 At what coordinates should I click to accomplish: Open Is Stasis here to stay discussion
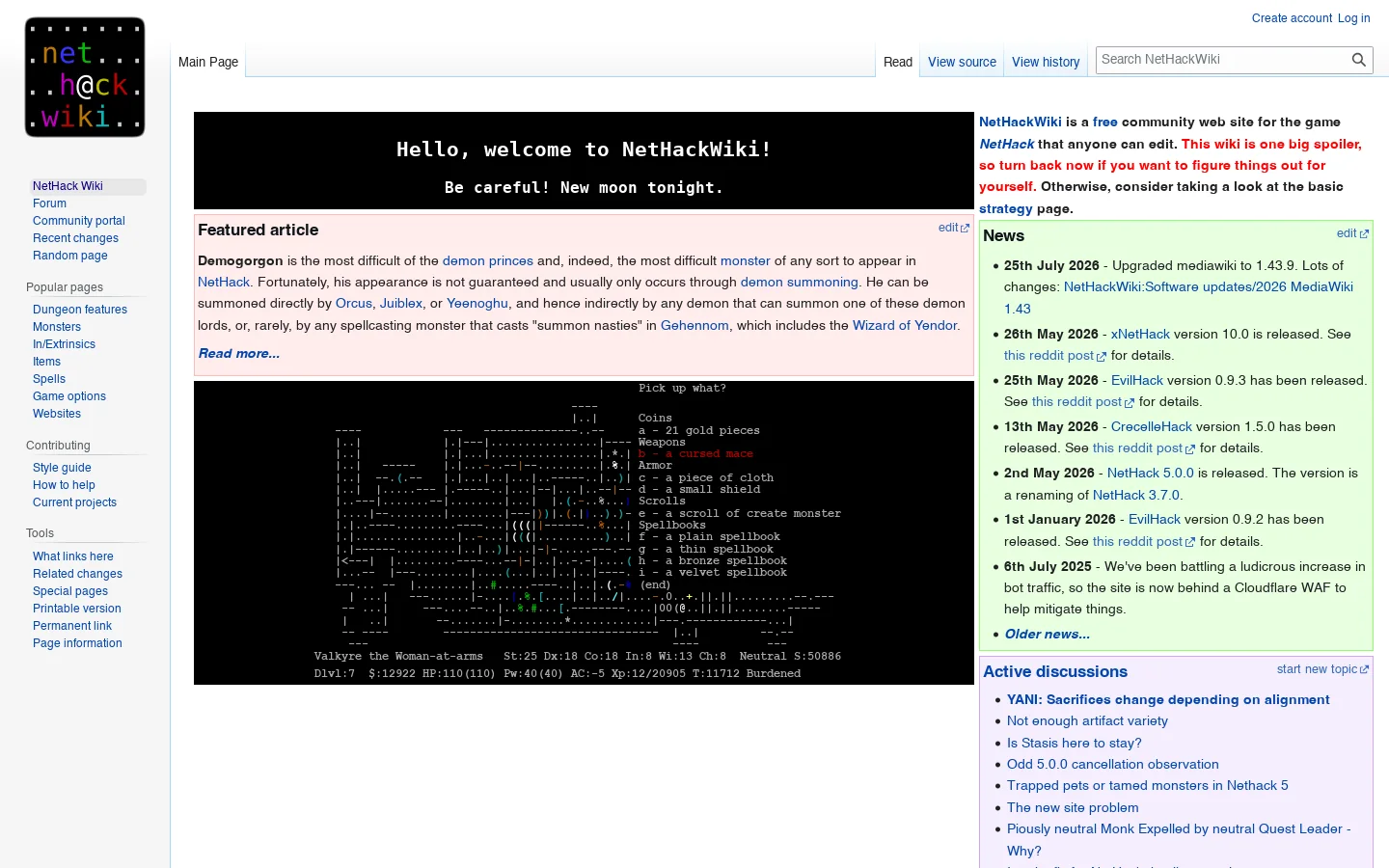1075,743
